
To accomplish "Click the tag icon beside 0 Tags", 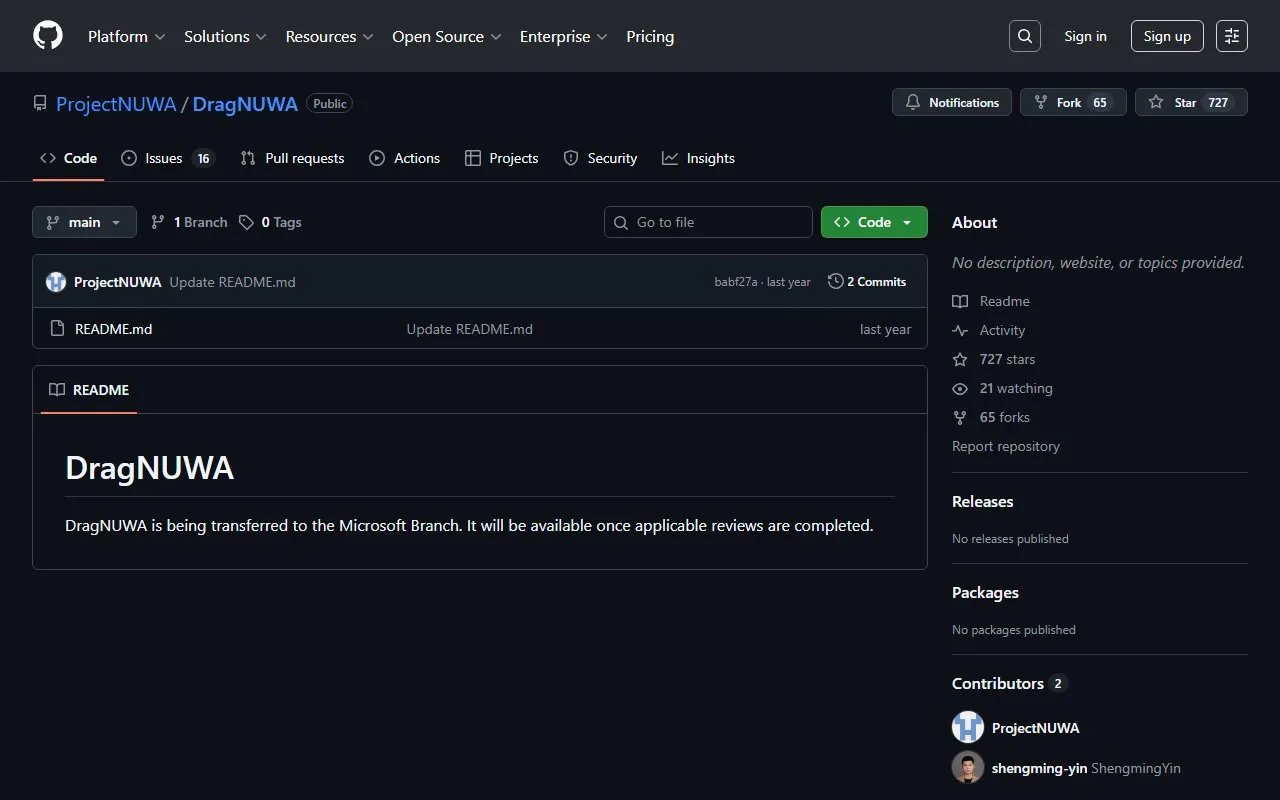I will tap(247, 222).
